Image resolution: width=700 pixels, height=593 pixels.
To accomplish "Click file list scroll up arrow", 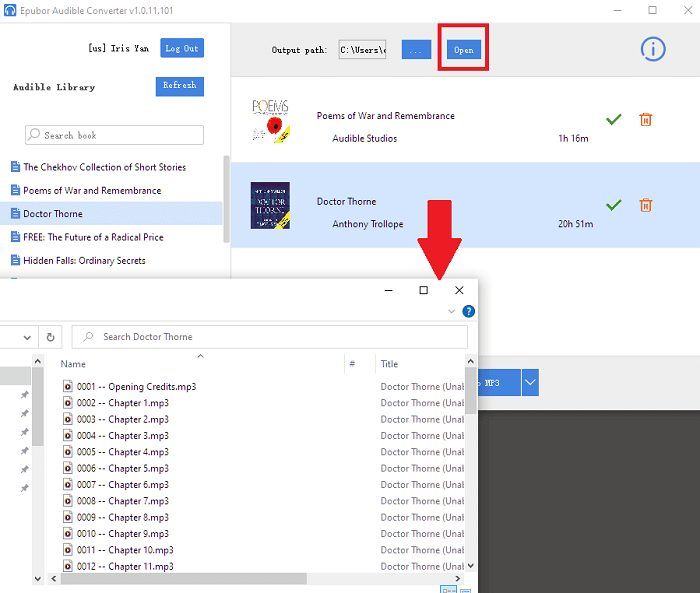I will coord(470,361).
